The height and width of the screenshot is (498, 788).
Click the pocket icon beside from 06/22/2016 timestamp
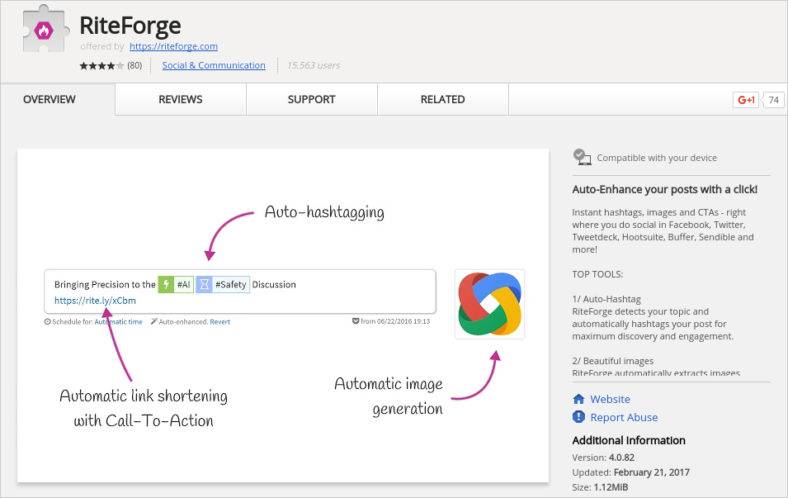click(355, 321)
